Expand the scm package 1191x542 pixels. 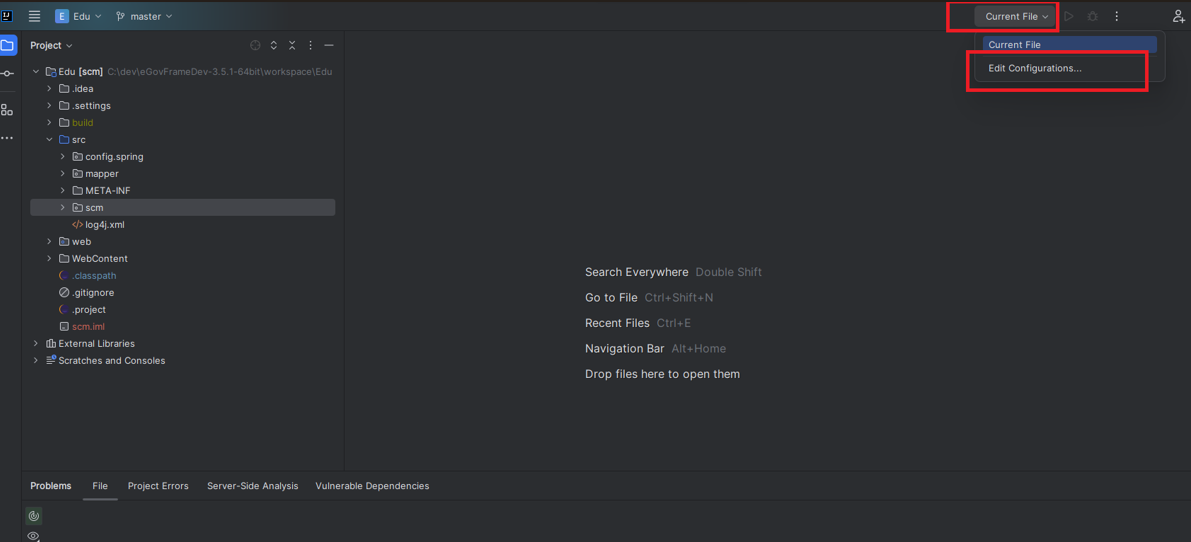(63, 207)
